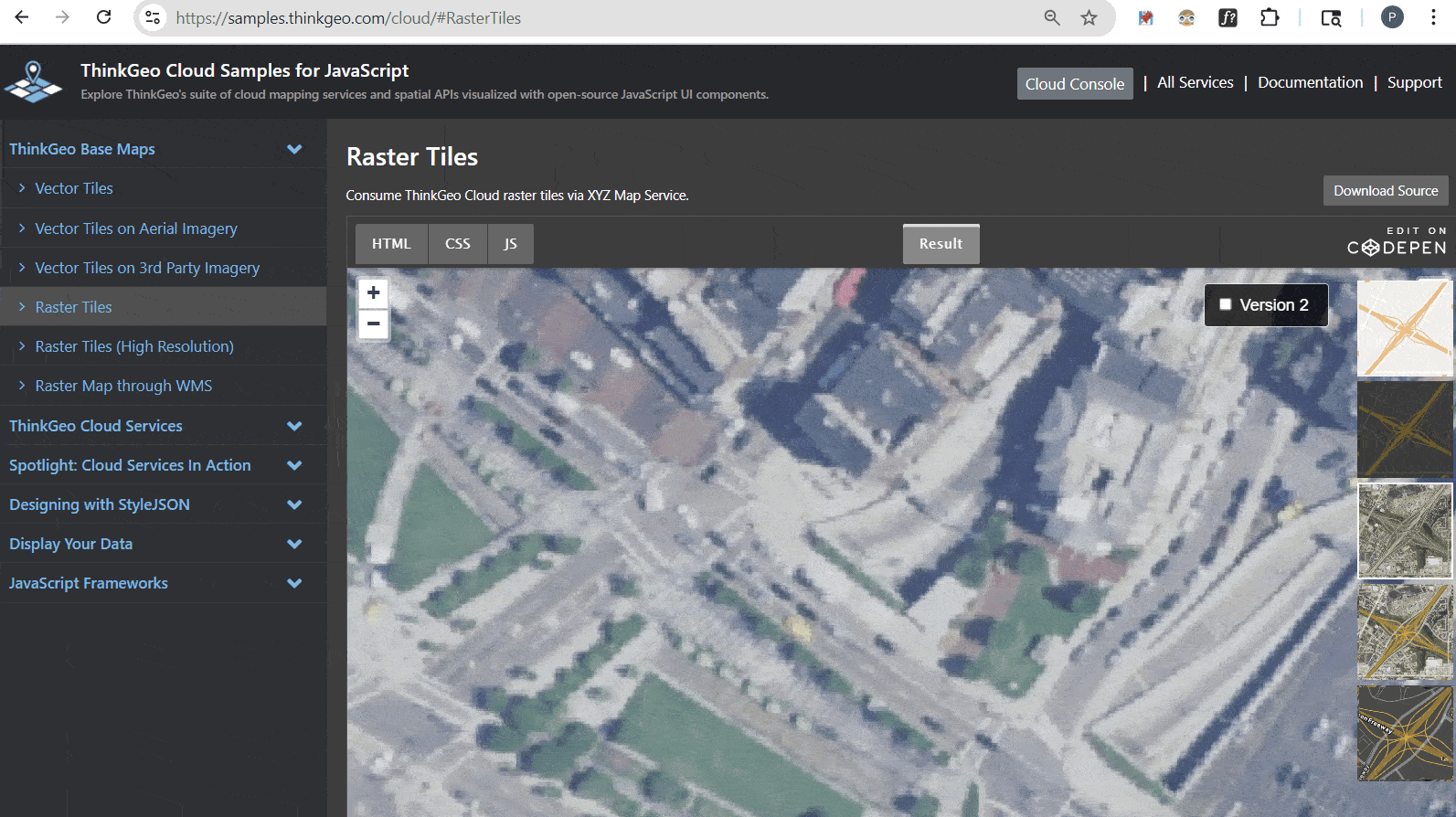
Task: Open Vector Tiles on 3rd Party Imagery
Action: [x=147, y=268]
